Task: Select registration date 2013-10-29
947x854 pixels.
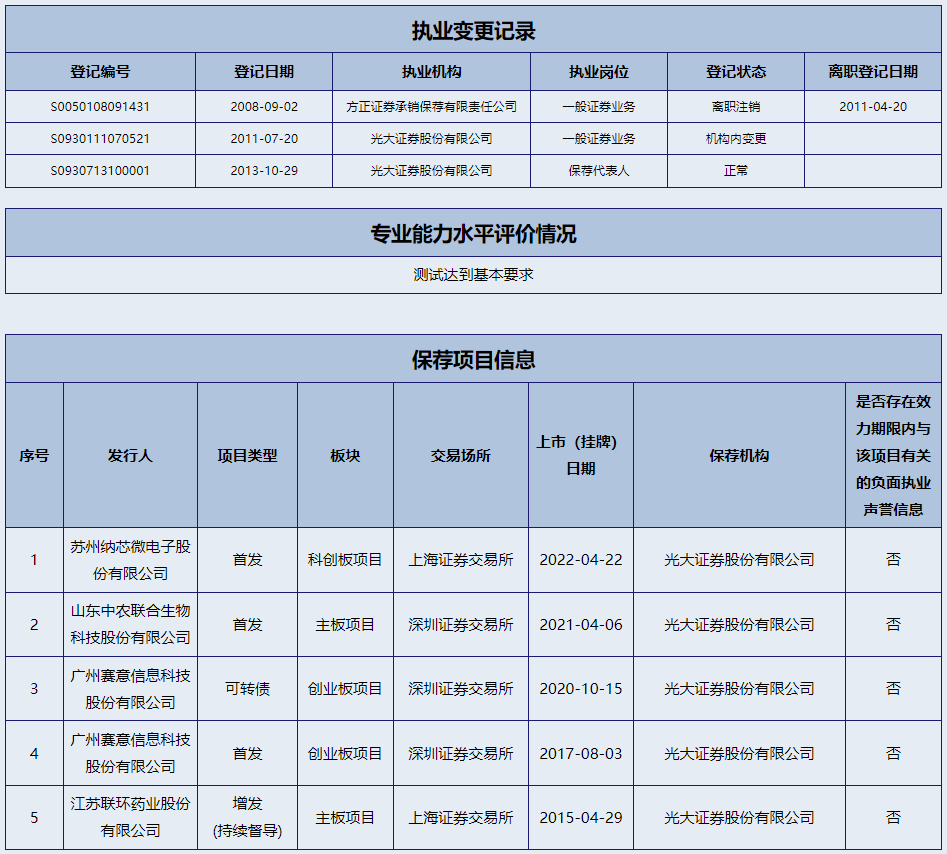Action: [264, 171]
